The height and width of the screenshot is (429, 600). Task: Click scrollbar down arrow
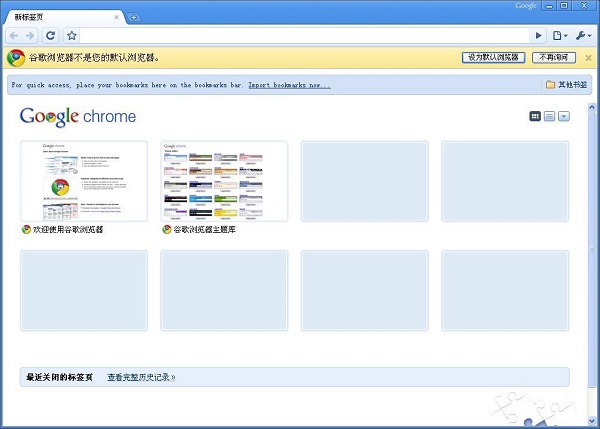[592, 421]
